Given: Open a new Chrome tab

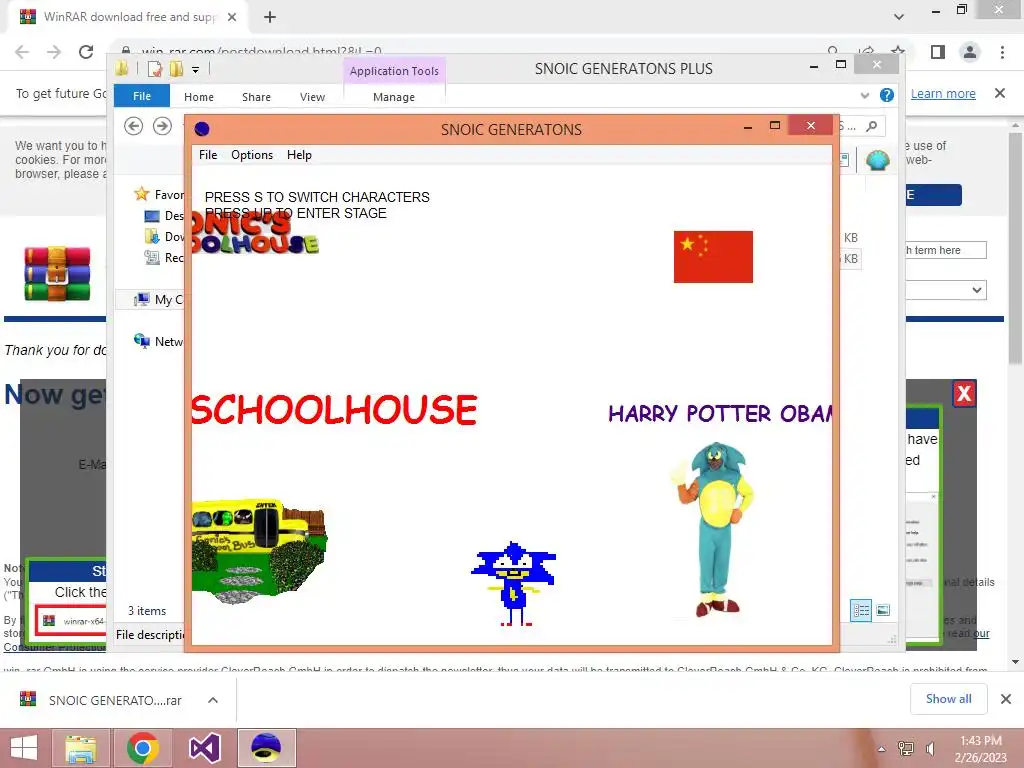Looking at the screenshot, I should 270,17.
